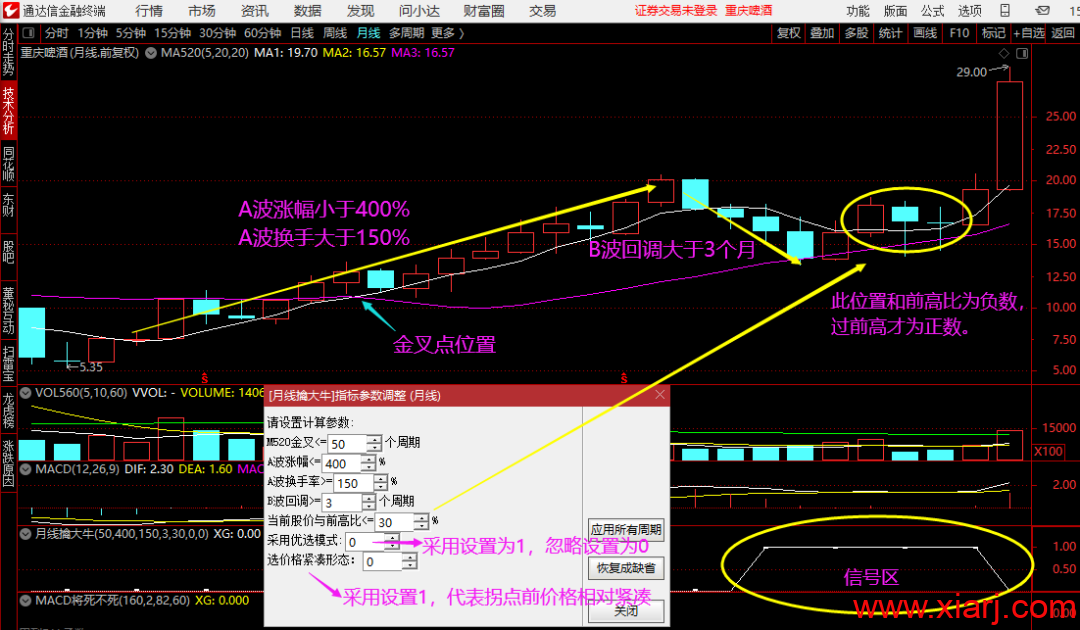Click 返回 back button

(1063, 33)
